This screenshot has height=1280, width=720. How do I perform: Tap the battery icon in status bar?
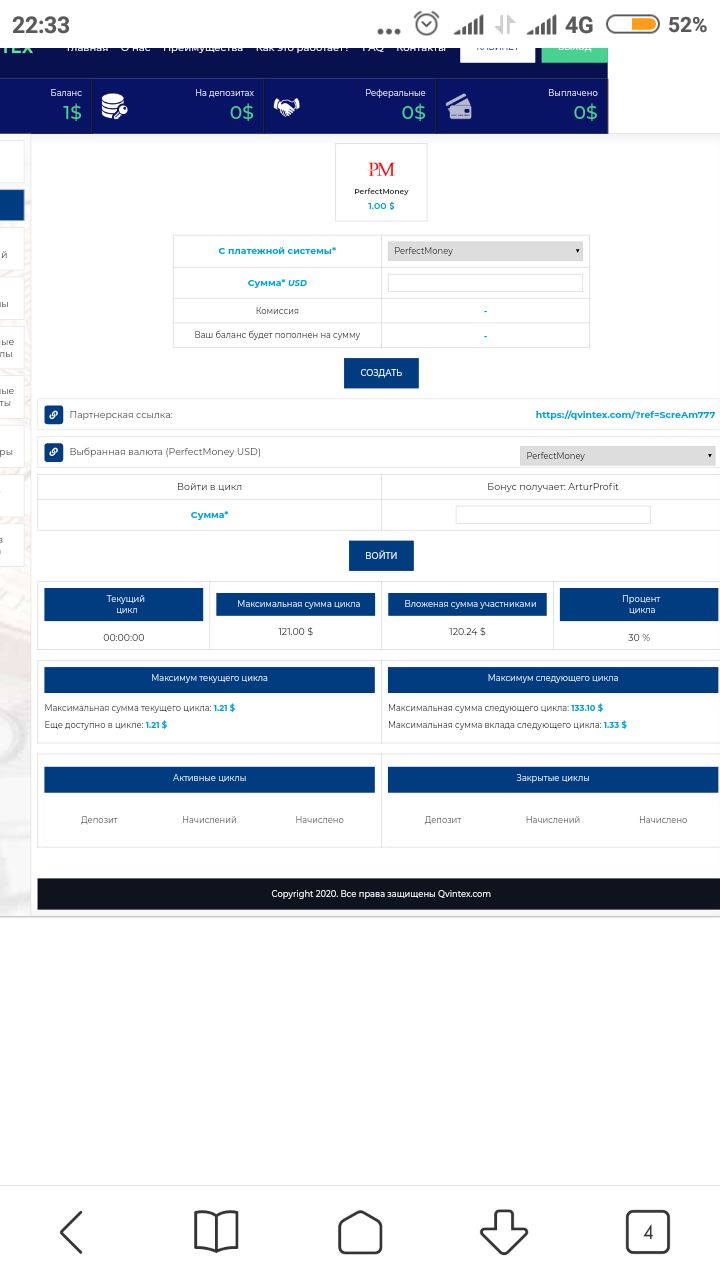tap(633, 24)
